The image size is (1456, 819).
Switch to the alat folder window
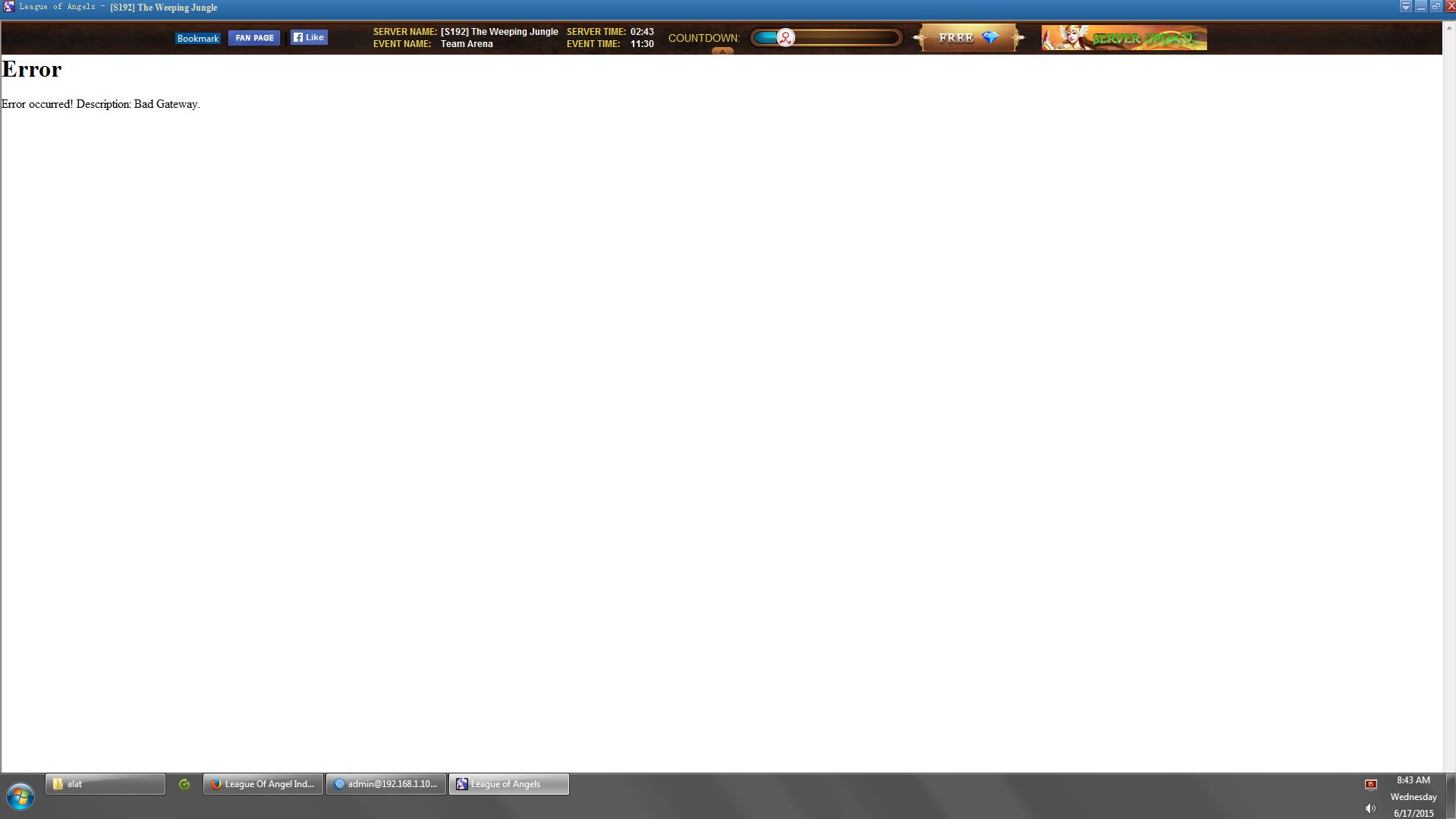pos(105,784)
